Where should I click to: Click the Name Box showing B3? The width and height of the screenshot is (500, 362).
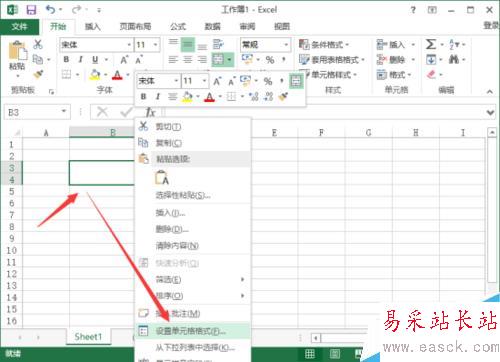point(37,112)
